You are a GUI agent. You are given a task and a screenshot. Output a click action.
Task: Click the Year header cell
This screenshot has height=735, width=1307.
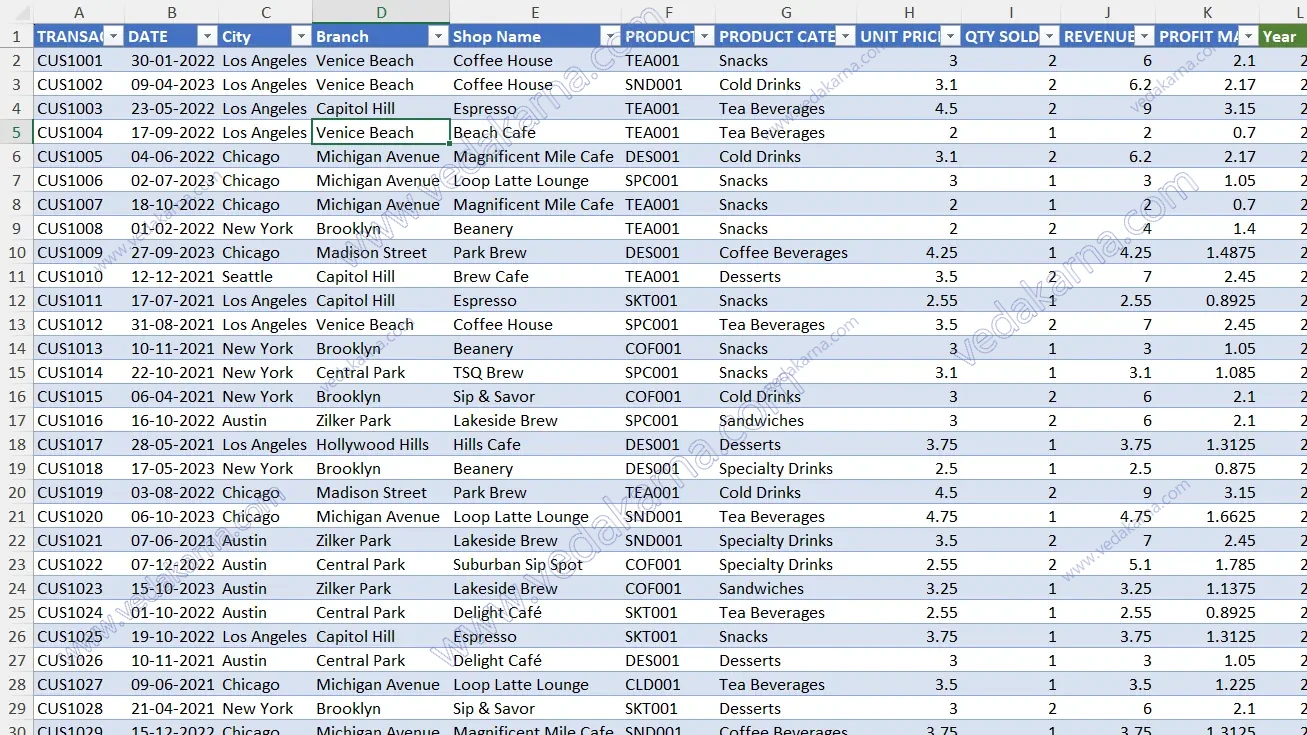pyautogui.click(x=1283, y=36)
